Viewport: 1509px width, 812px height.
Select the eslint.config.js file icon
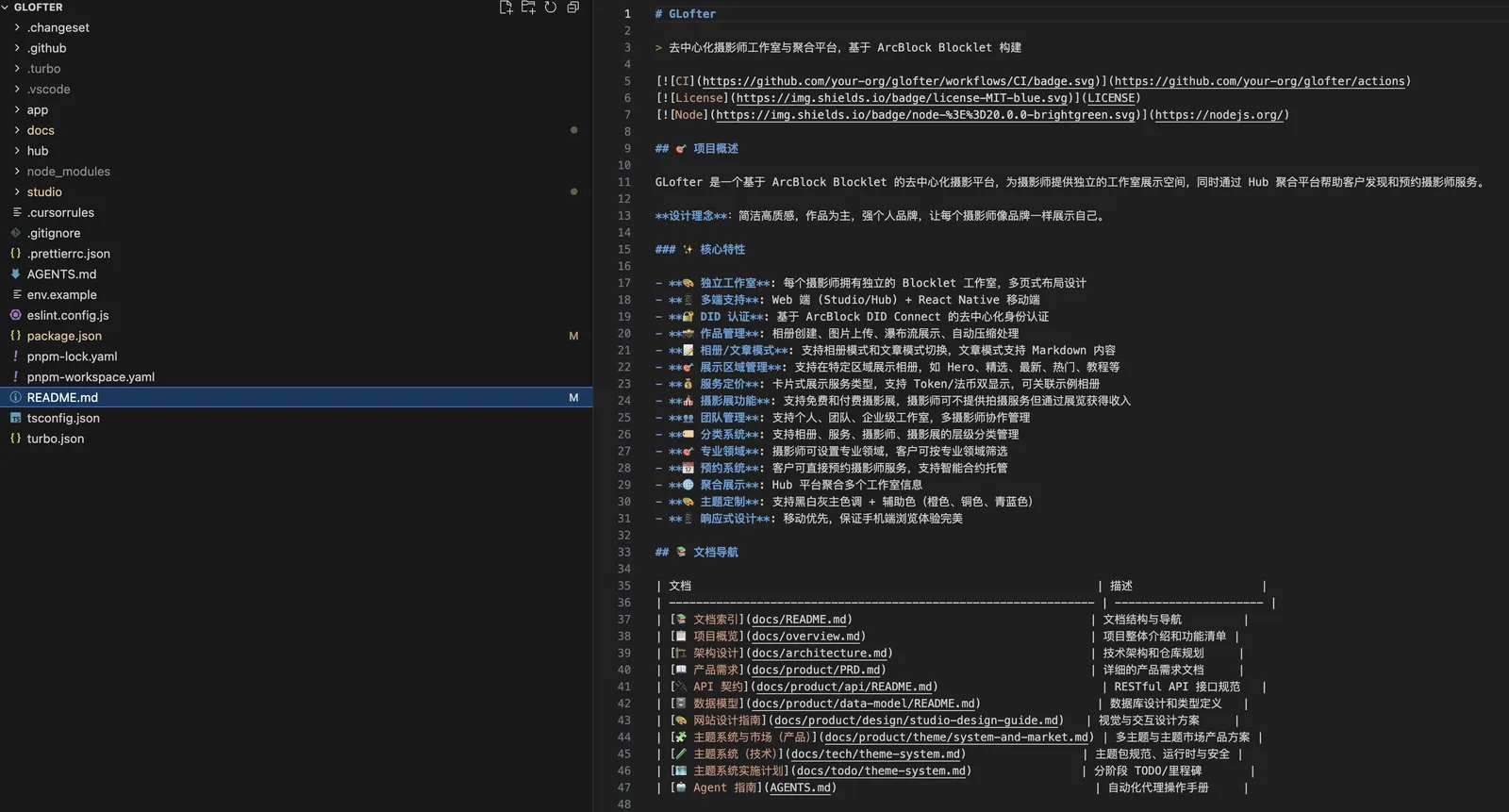click(16, 315)
